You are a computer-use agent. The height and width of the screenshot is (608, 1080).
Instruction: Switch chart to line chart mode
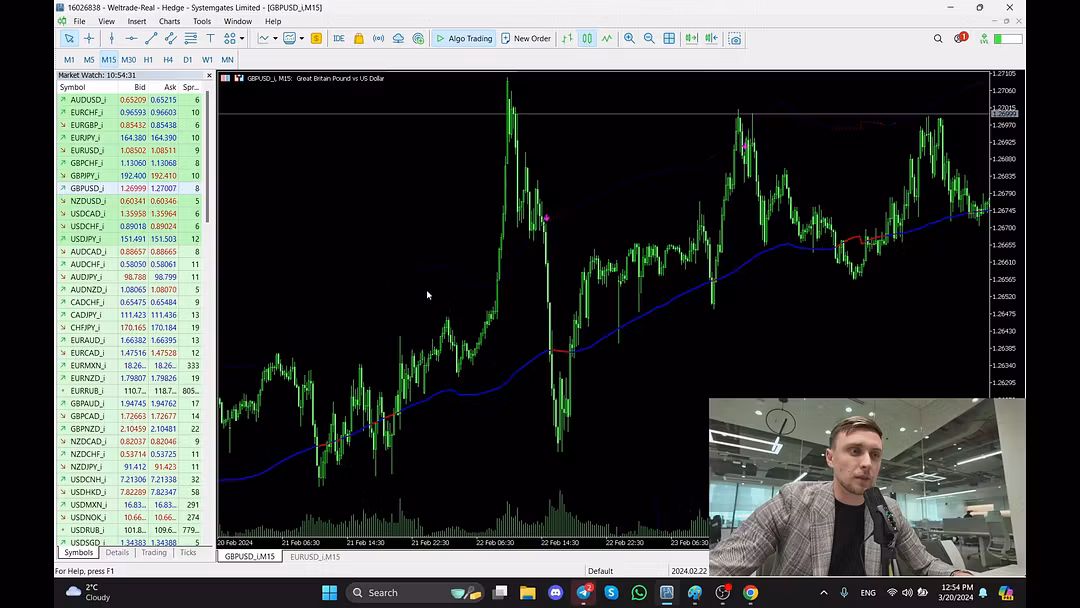(x=607, y=39)
